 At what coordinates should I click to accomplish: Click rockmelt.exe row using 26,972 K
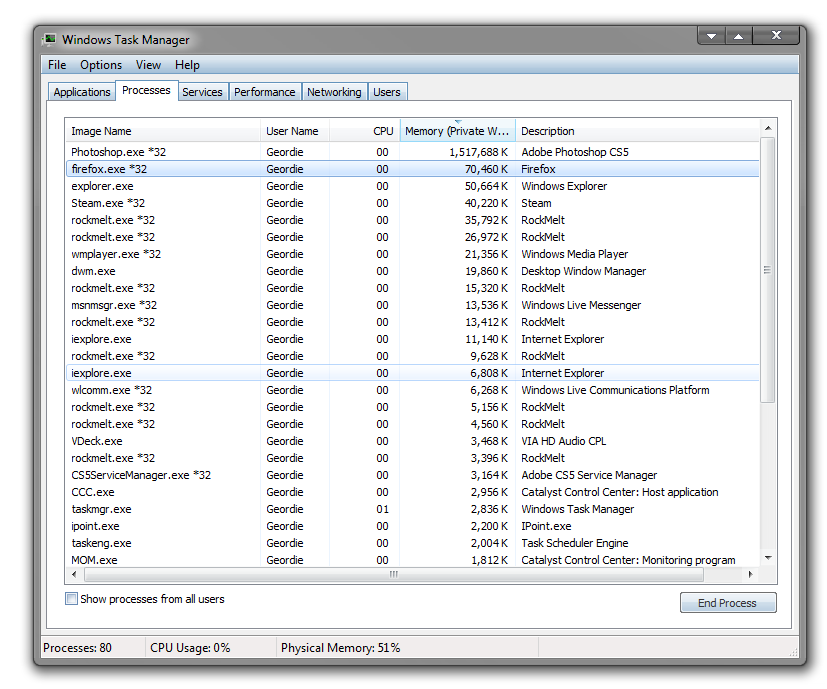tap(412, 237)
